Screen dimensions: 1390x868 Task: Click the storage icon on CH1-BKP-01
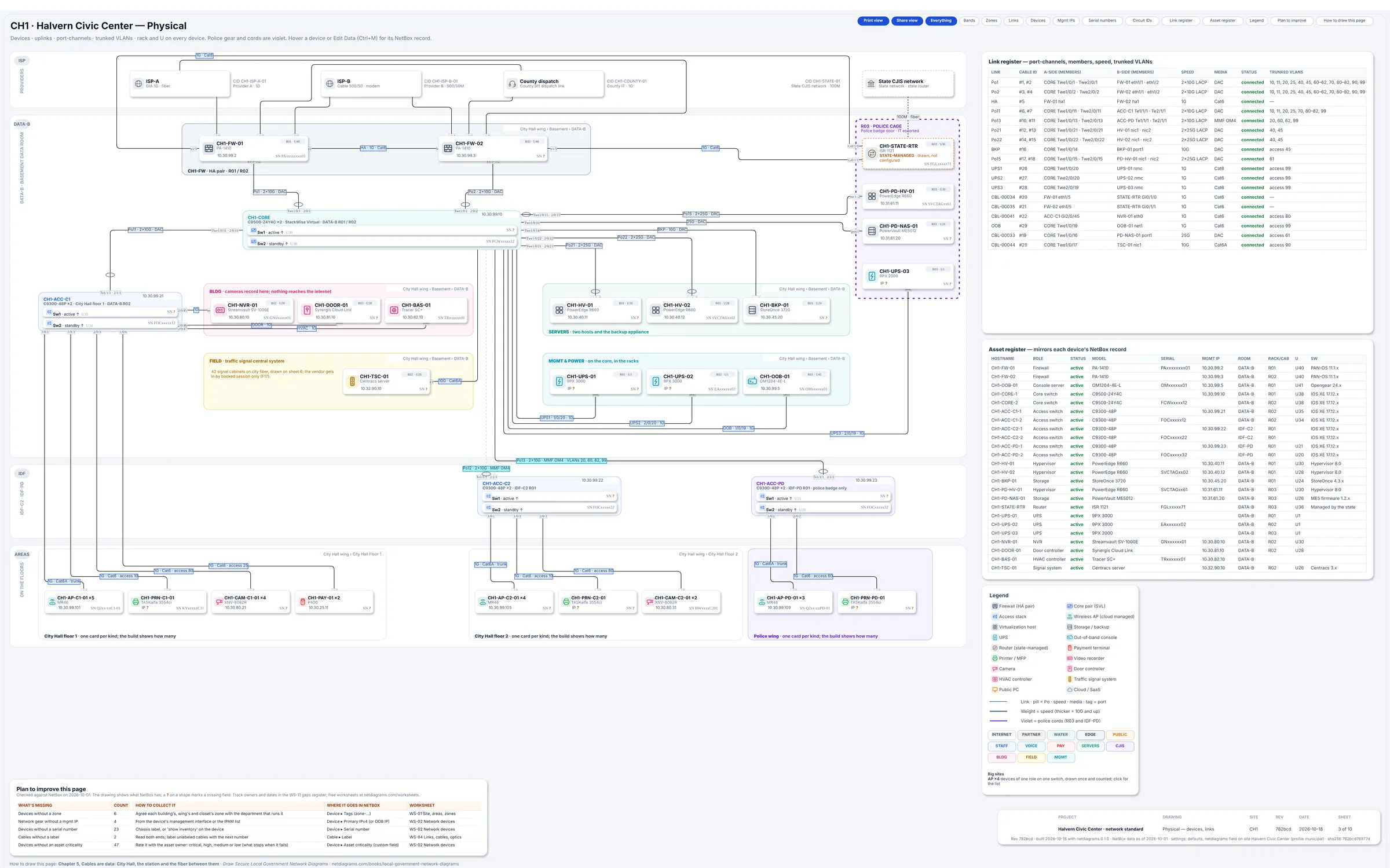[752, 310]
